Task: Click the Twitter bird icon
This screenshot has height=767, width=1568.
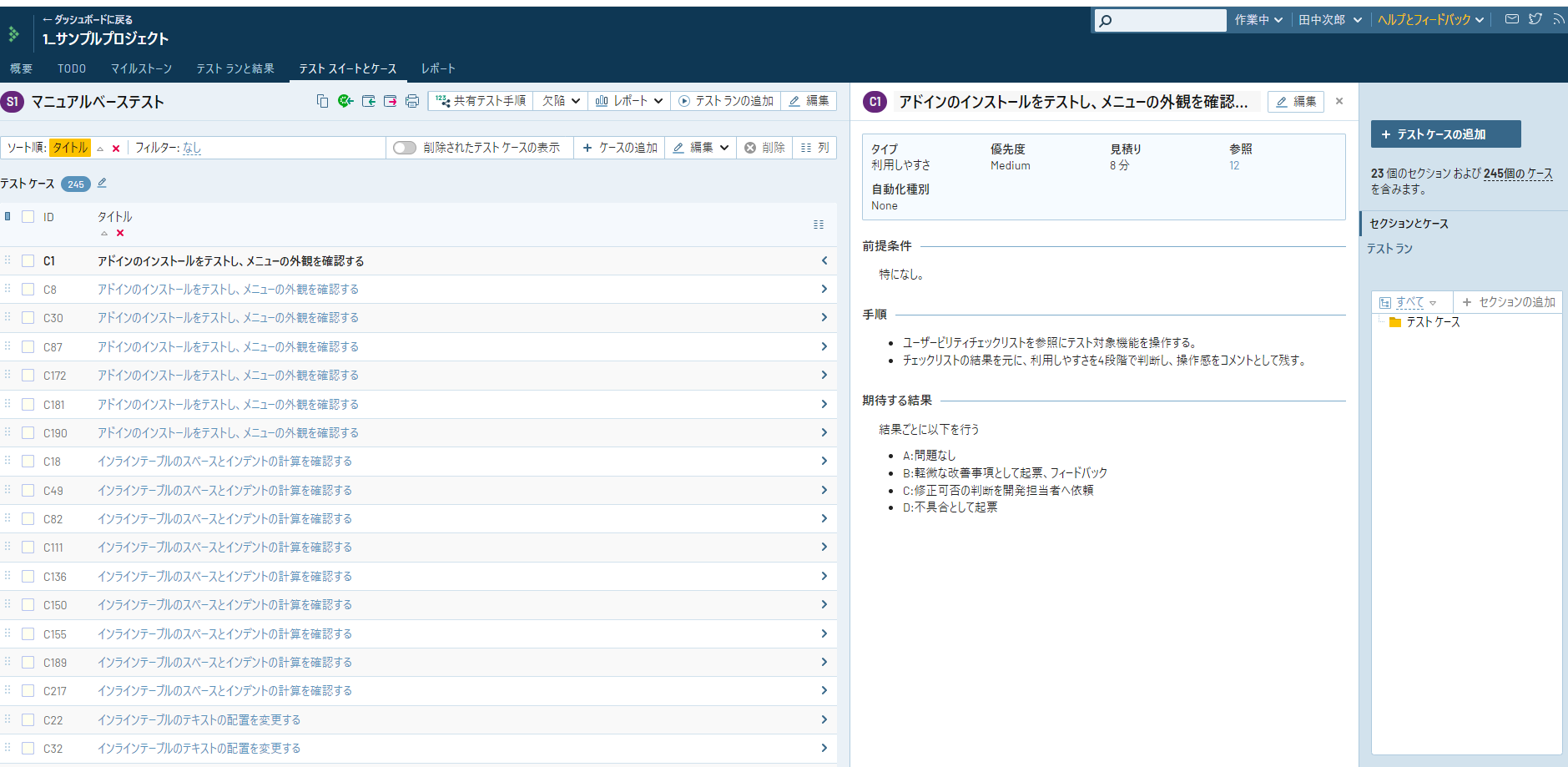Action: tap(1535, 19)
